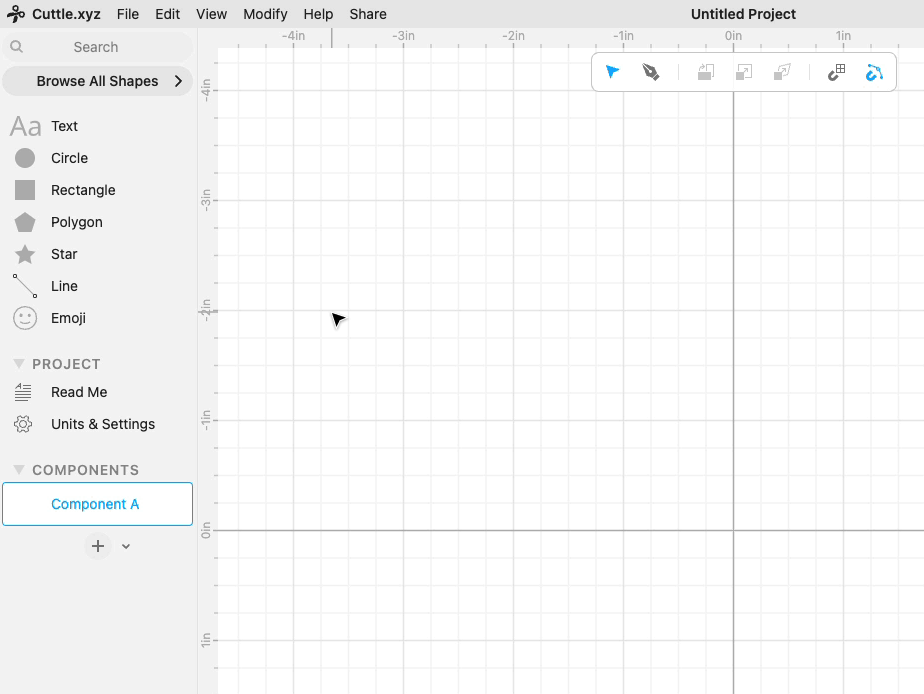Select the arrow selection tool
This screenshot has width=924, height=694.
[x=611, y=71]
